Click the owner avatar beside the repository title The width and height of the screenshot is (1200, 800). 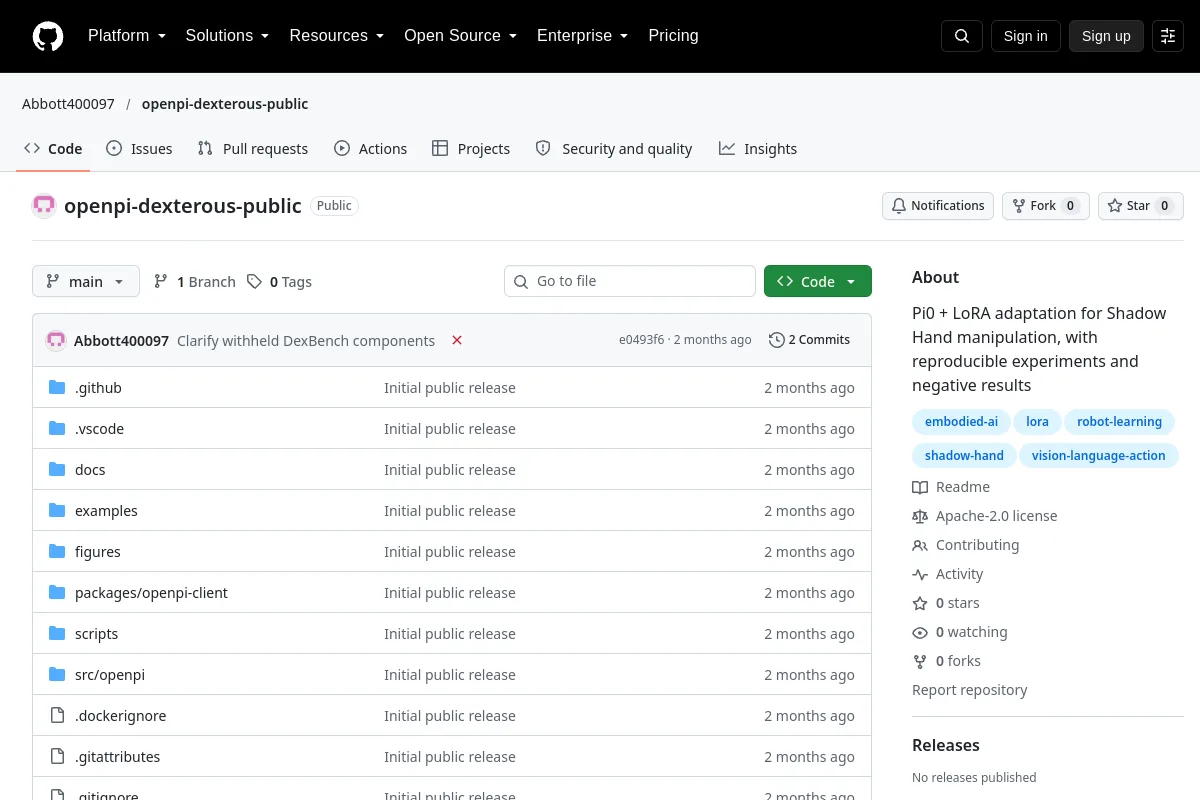coord(44,206)
